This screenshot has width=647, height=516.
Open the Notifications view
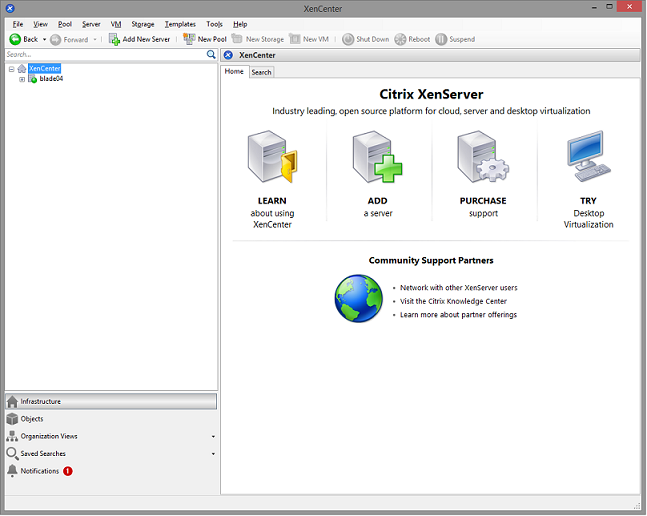[x=111, y=471]
